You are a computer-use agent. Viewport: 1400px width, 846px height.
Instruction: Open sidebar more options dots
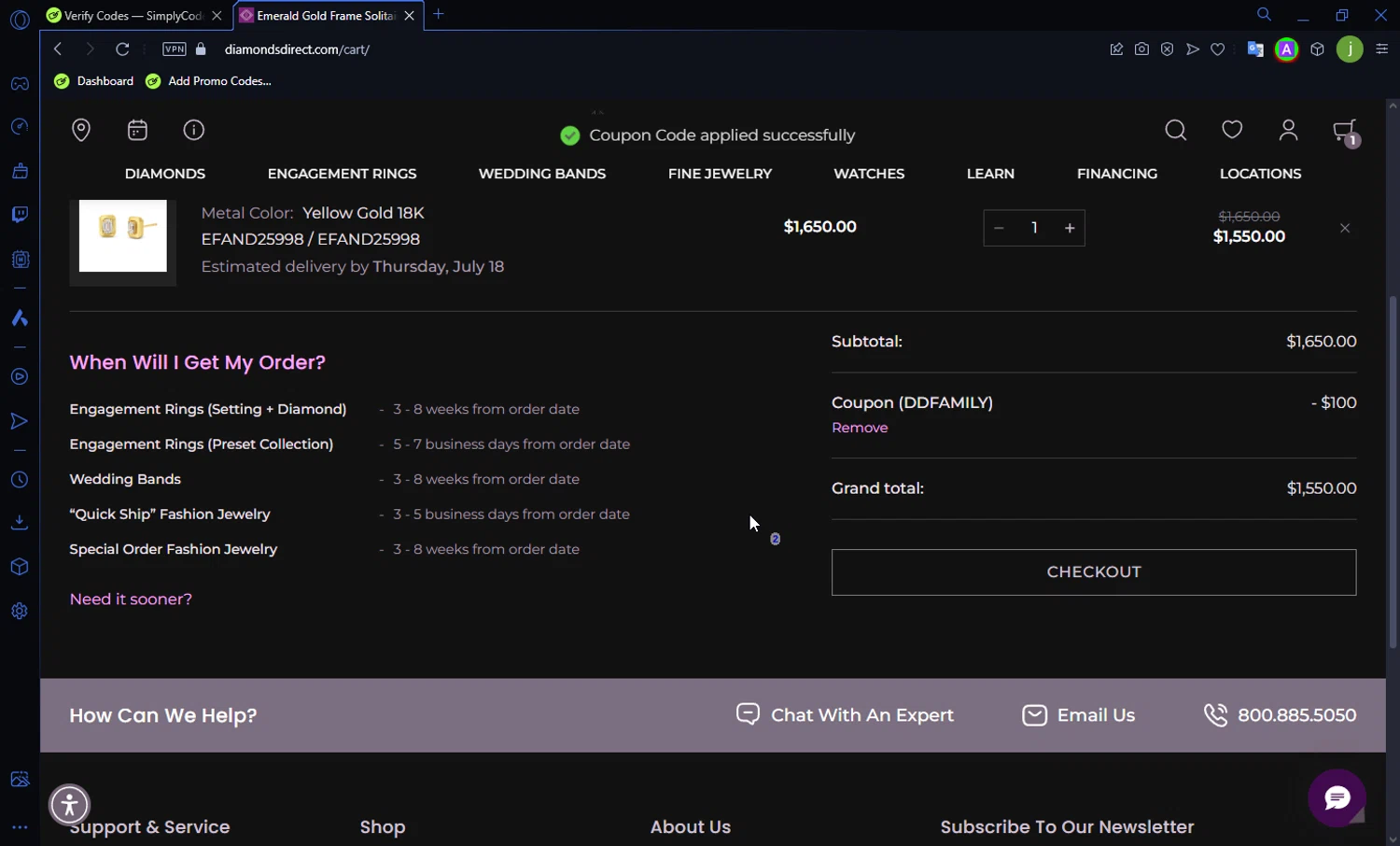(20, 827)
